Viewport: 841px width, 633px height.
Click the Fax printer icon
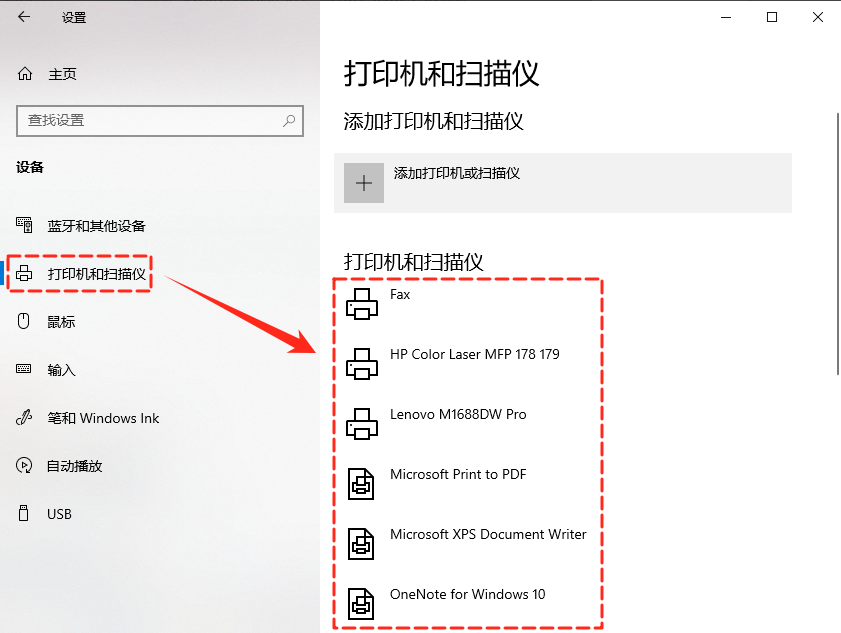[362, 304]
